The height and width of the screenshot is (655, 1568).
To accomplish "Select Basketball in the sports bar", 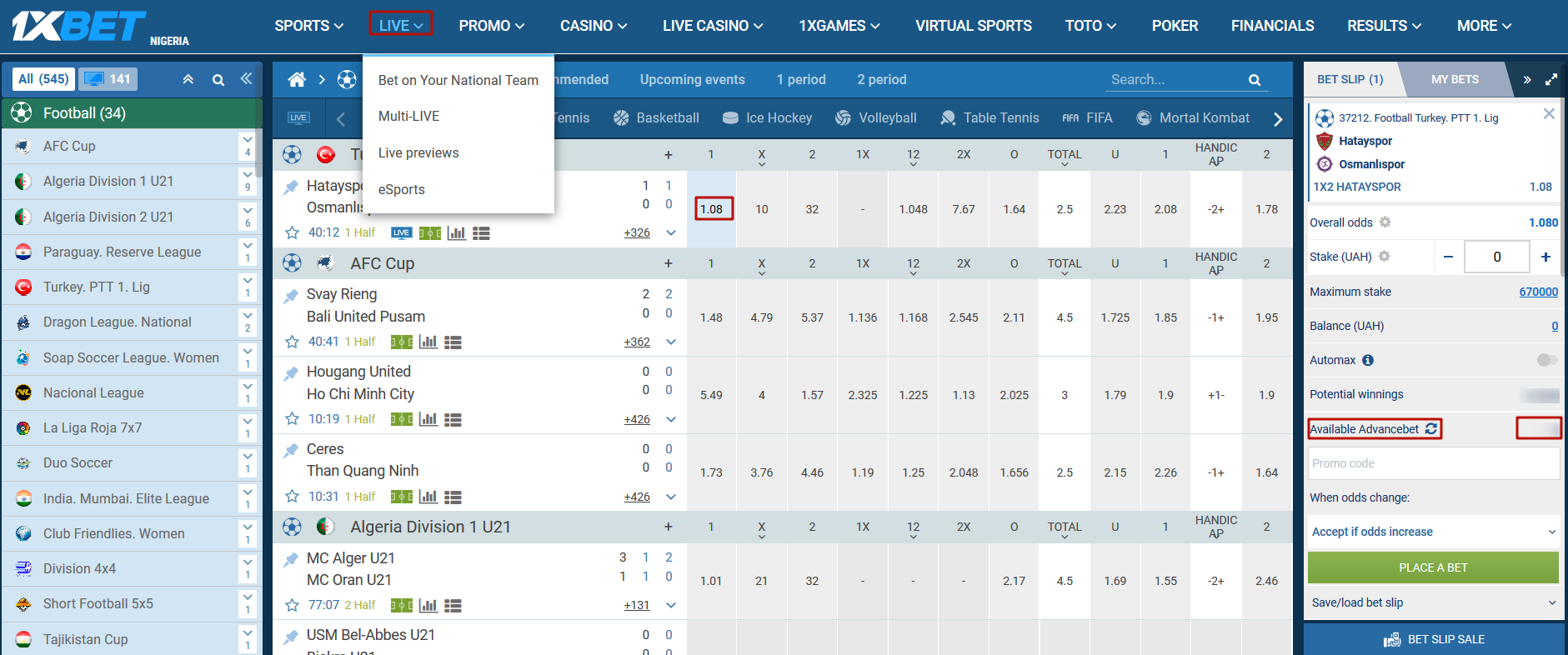I will [656, 118].
